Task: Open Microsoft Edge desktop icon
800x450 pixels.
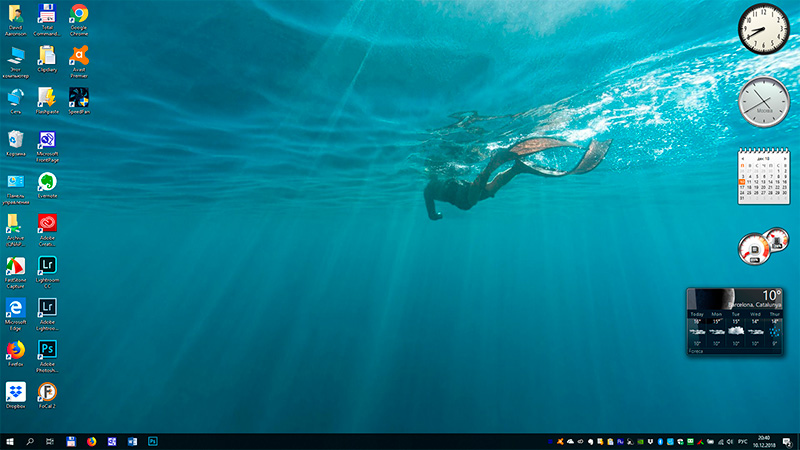Action: pyautogui.click(x=15, y=307)
